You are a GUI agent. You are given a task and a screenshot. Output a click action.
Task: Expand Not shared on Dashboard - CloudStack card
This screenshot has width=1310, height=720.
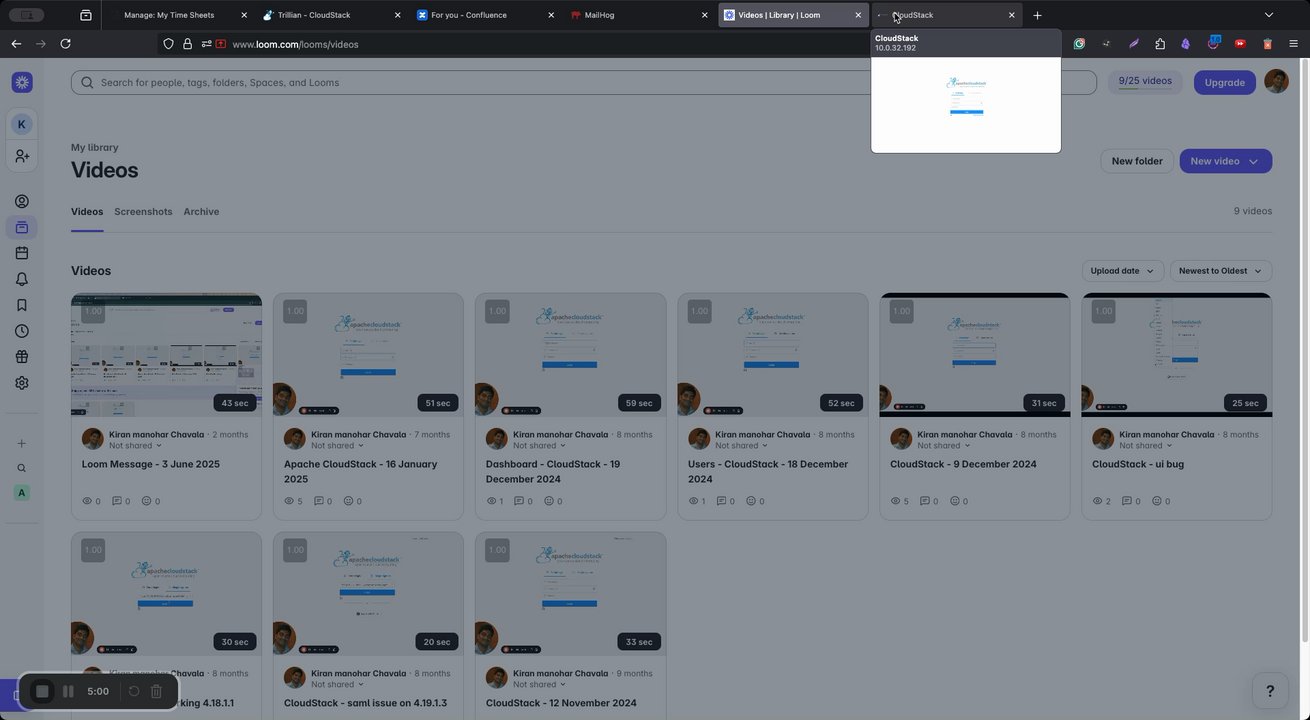[539, 446]
